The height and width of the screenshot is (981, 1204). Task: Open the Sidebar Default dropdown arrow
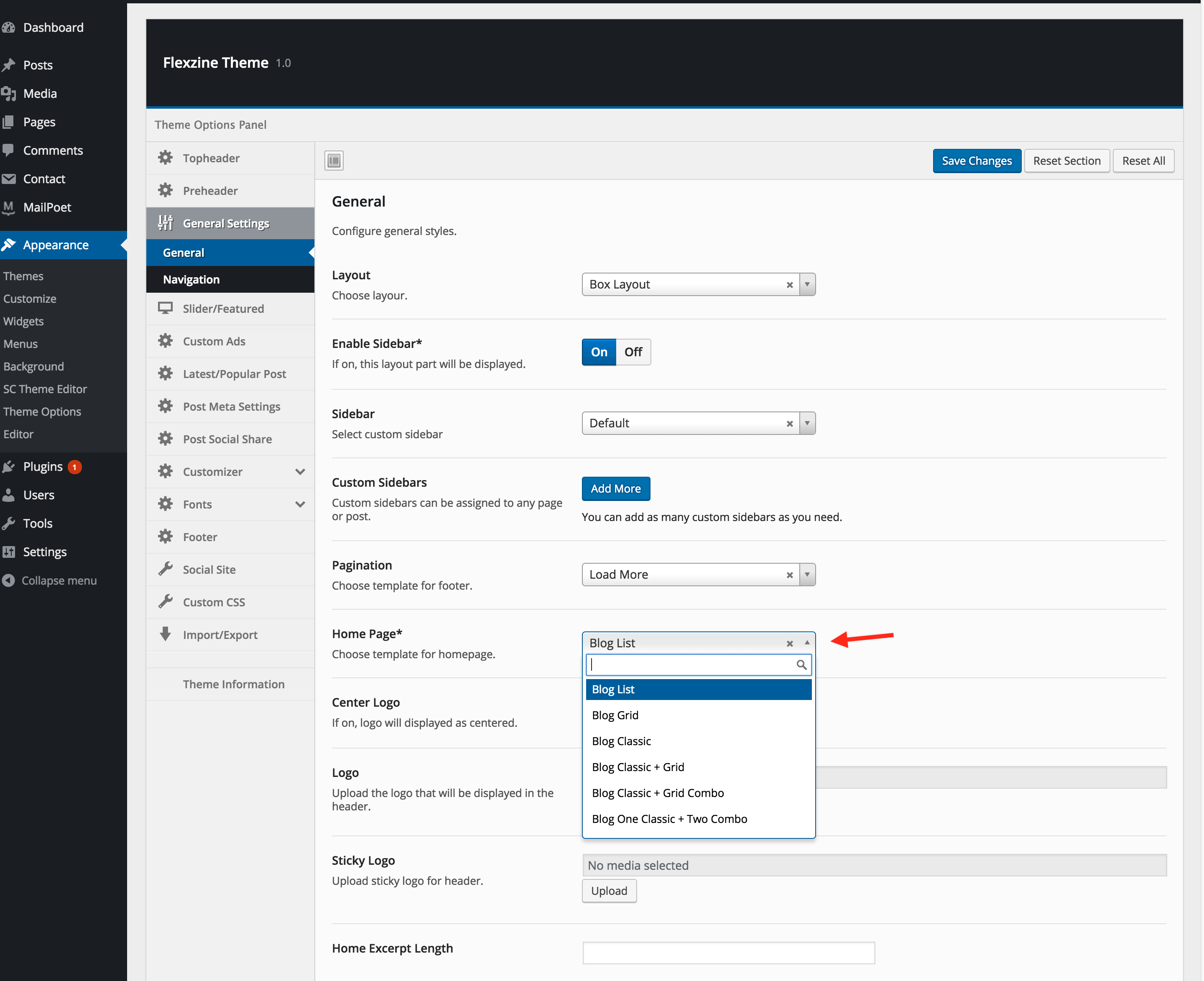click(x=807, y=423)
